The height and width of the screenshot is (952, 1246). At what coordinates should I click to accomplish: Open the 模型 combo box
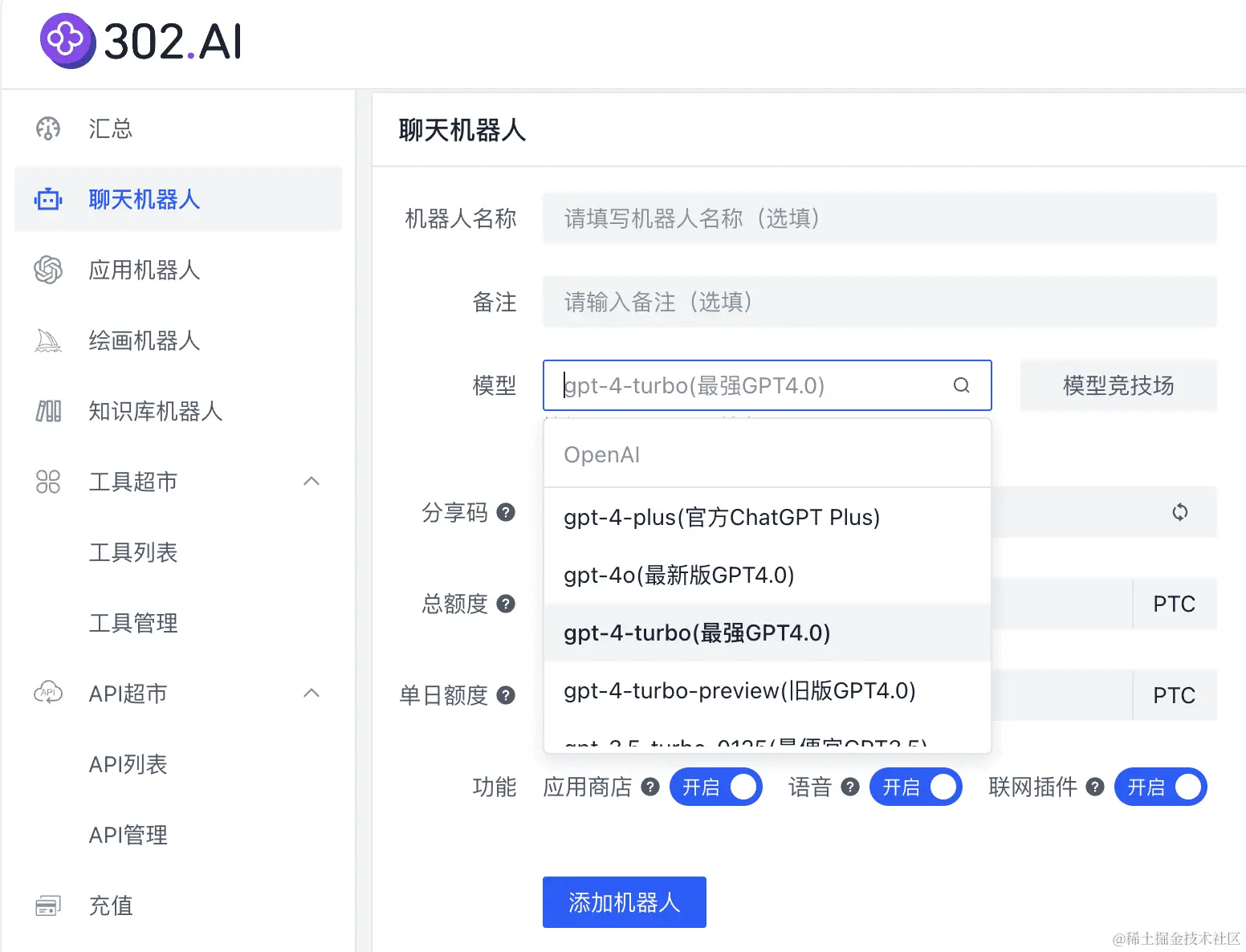[x=767, y=385]
